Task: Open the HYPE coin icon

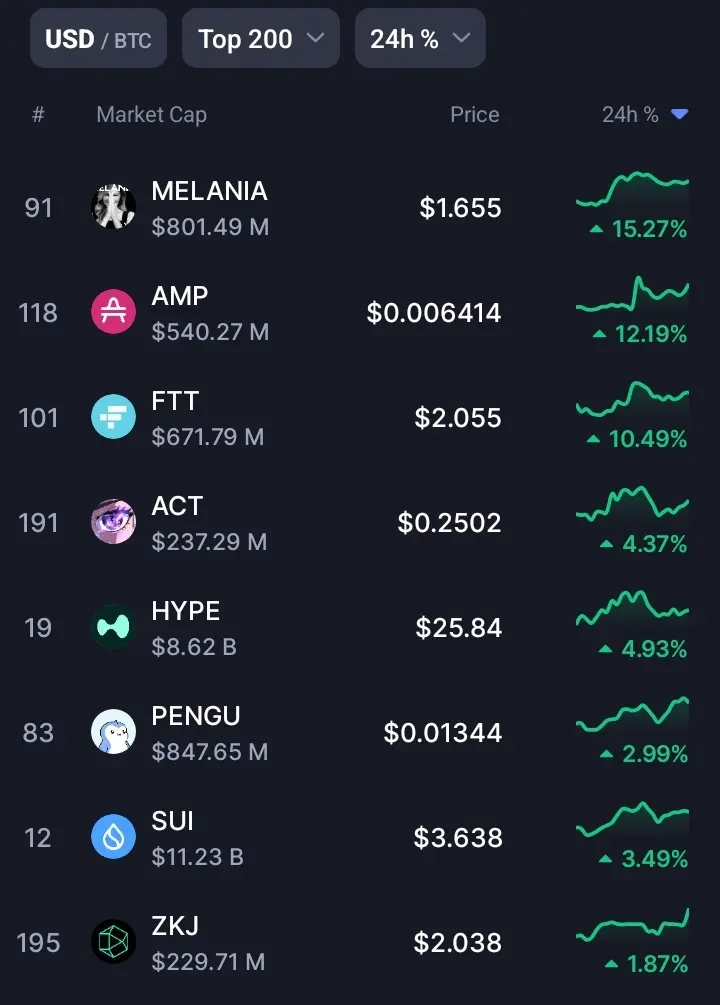Action: click(x=113, y=627)
